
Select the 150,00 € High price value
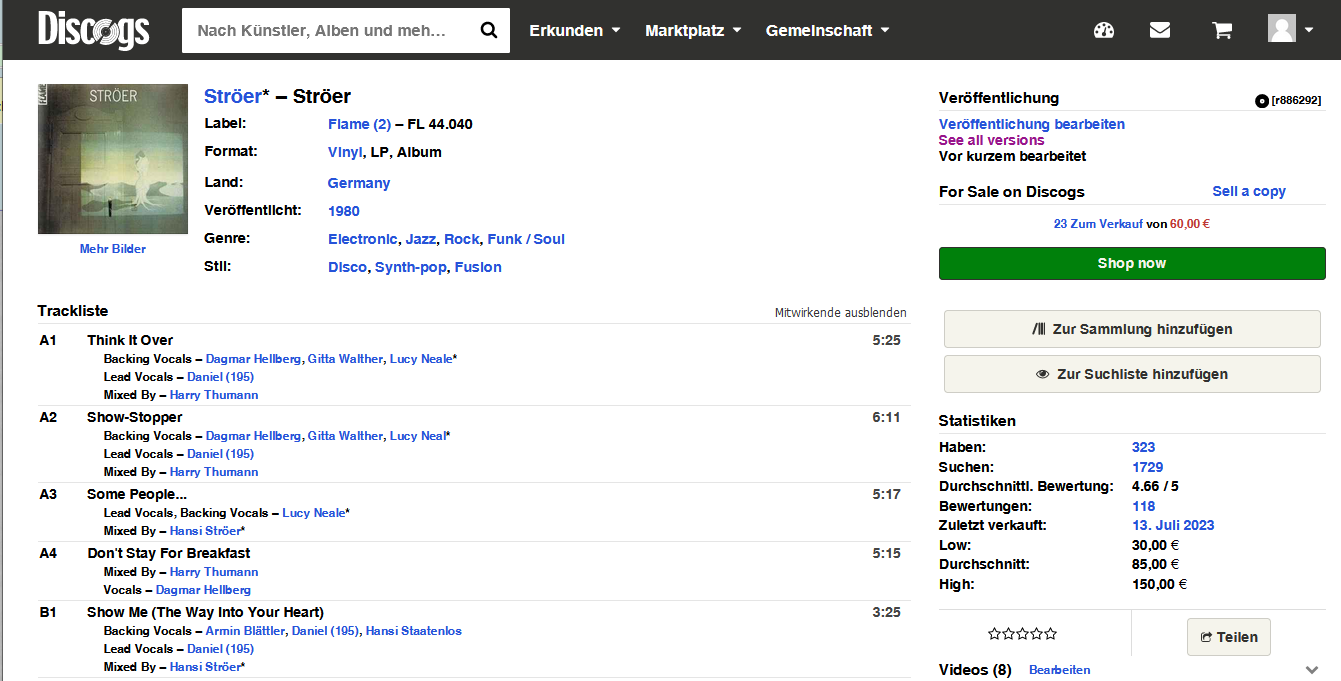1159,584
